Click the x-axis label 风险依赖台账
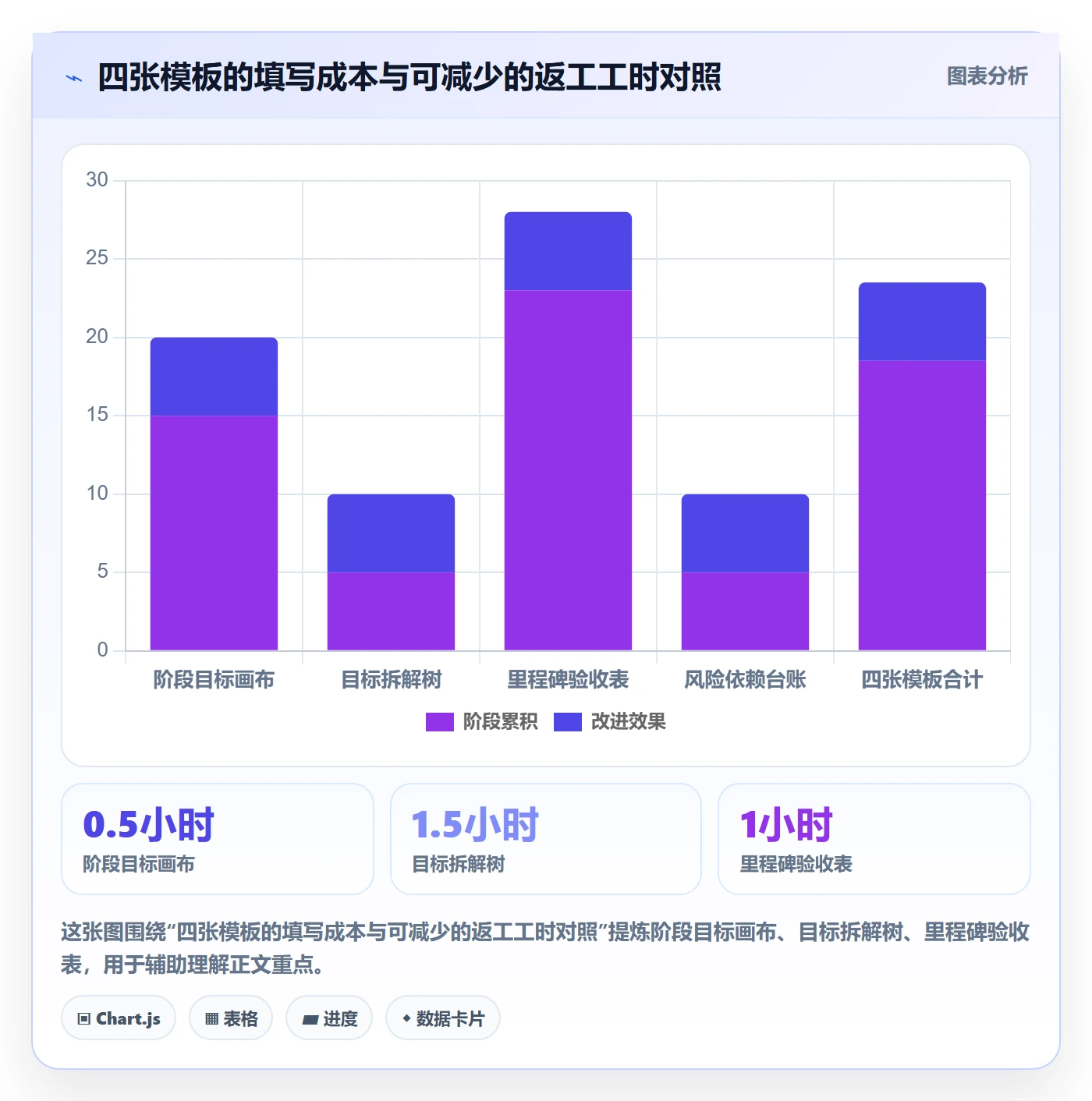 (x=745, y=680)
